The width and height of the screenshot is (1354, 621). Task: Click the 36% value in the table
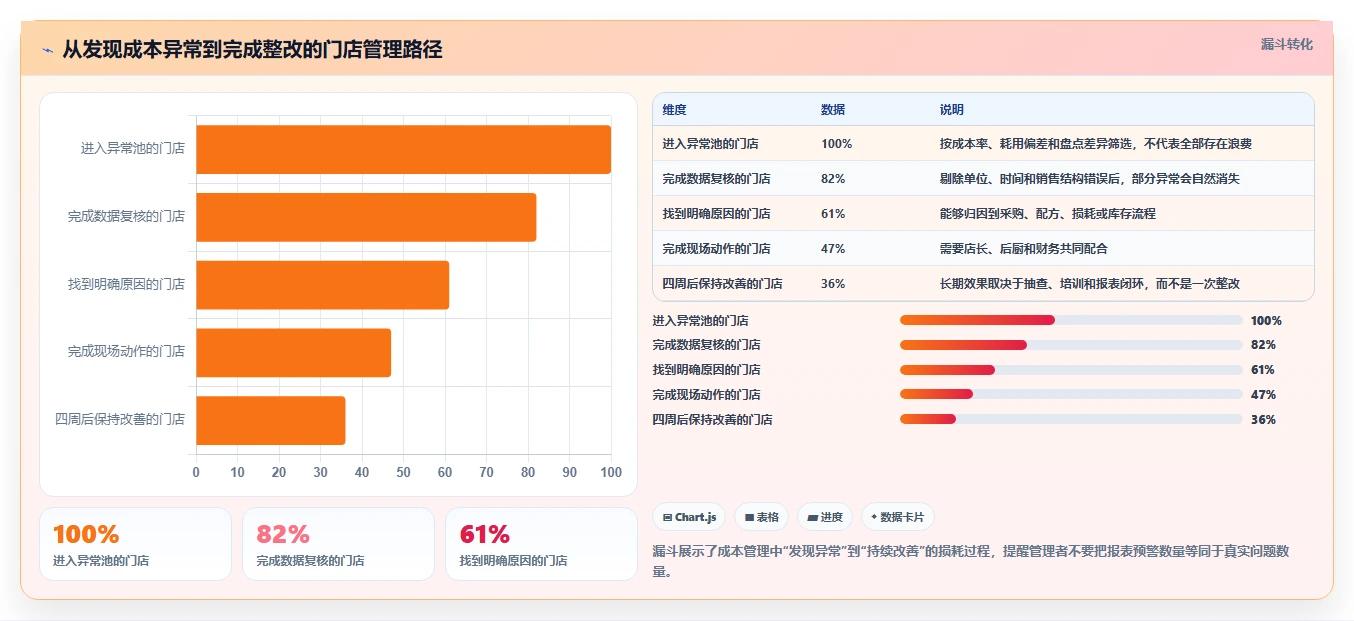click(x=833, y=284)
